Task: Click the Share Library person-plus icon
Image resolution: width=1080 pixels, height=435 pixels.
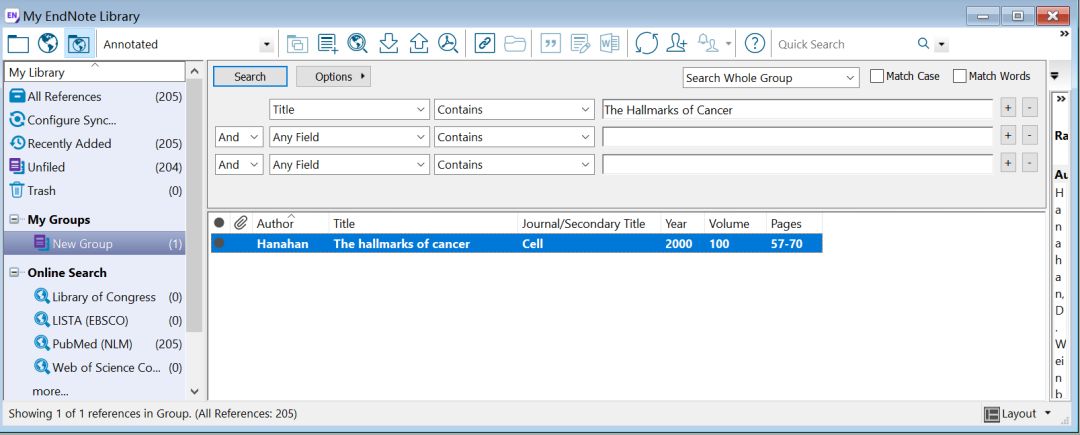Action: [677, 44]
